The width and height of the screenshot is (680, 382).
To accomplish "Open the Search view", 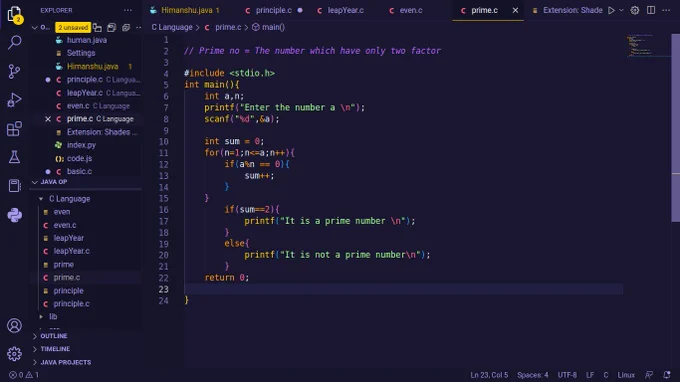I will coord(14,42).
